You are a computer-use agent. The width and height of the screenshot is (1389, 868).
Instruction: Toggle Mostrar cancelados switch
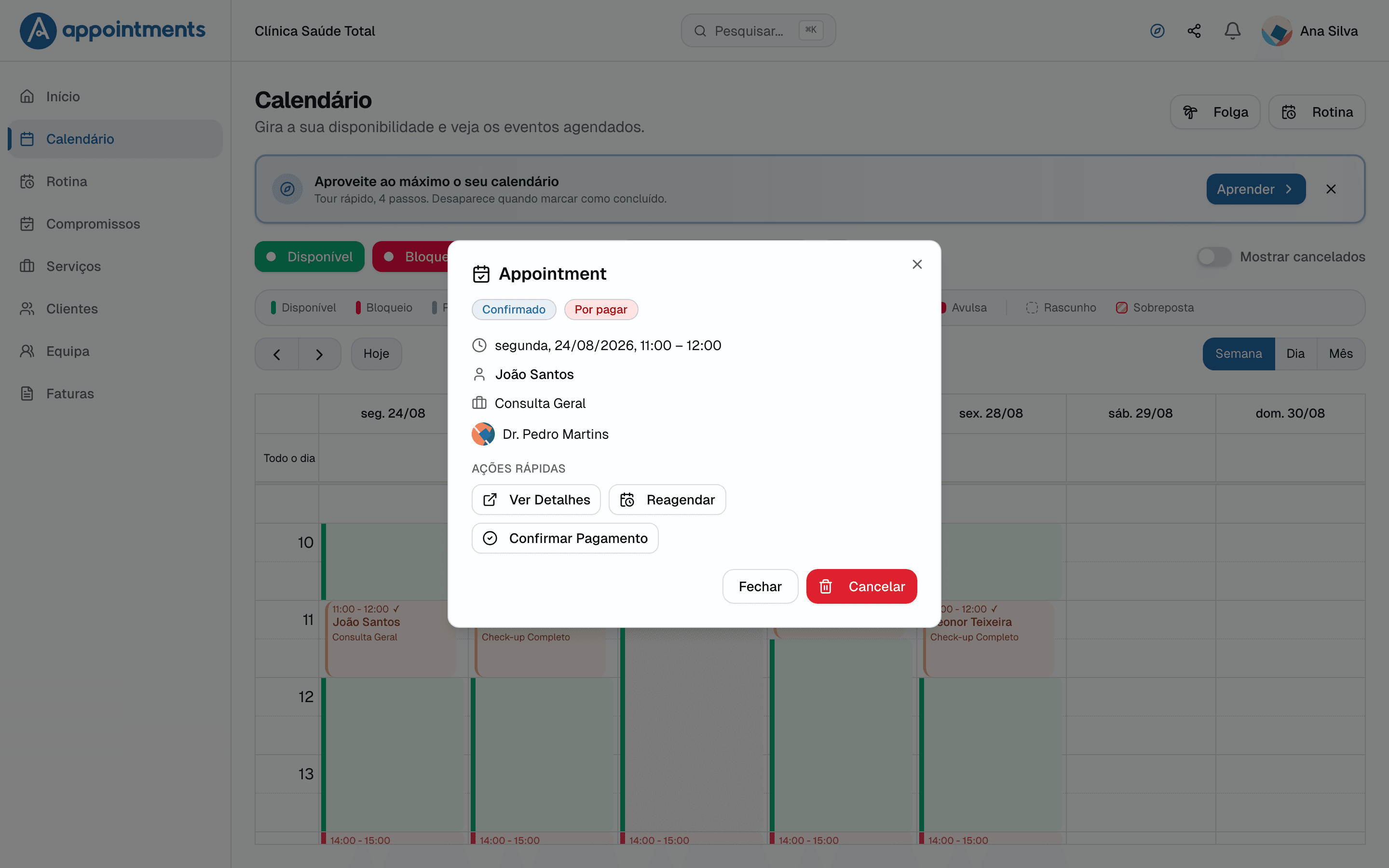point(1214,257)
